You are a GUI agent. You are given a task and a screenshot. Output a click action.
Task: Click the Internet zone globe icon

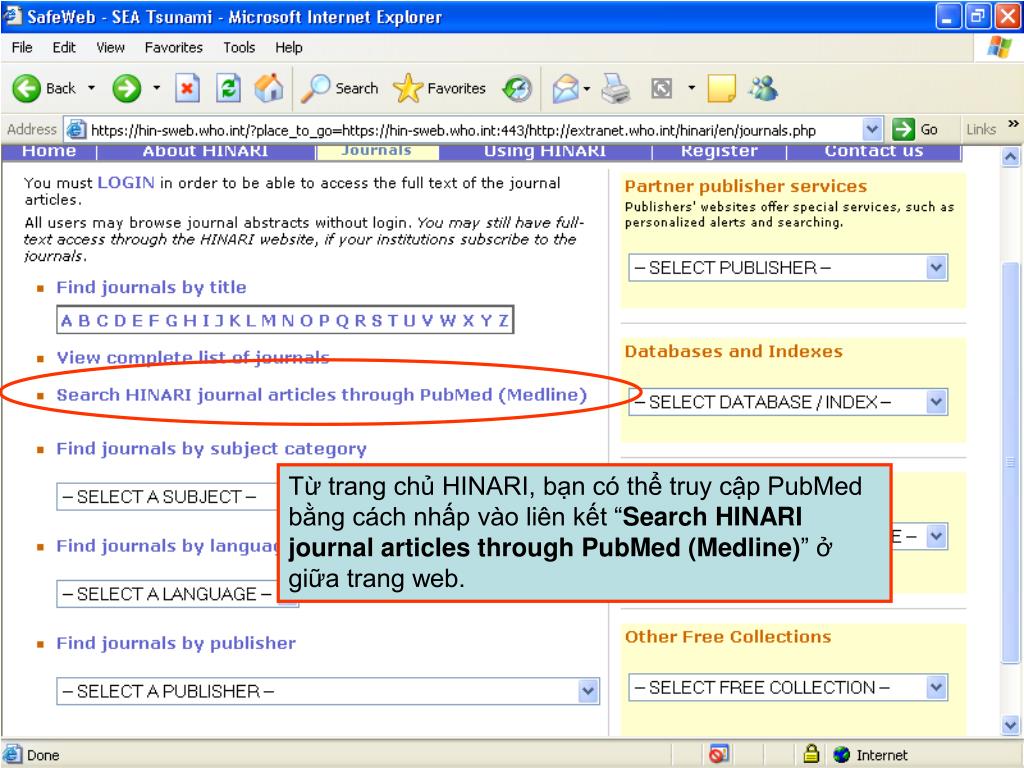[842, 754]
